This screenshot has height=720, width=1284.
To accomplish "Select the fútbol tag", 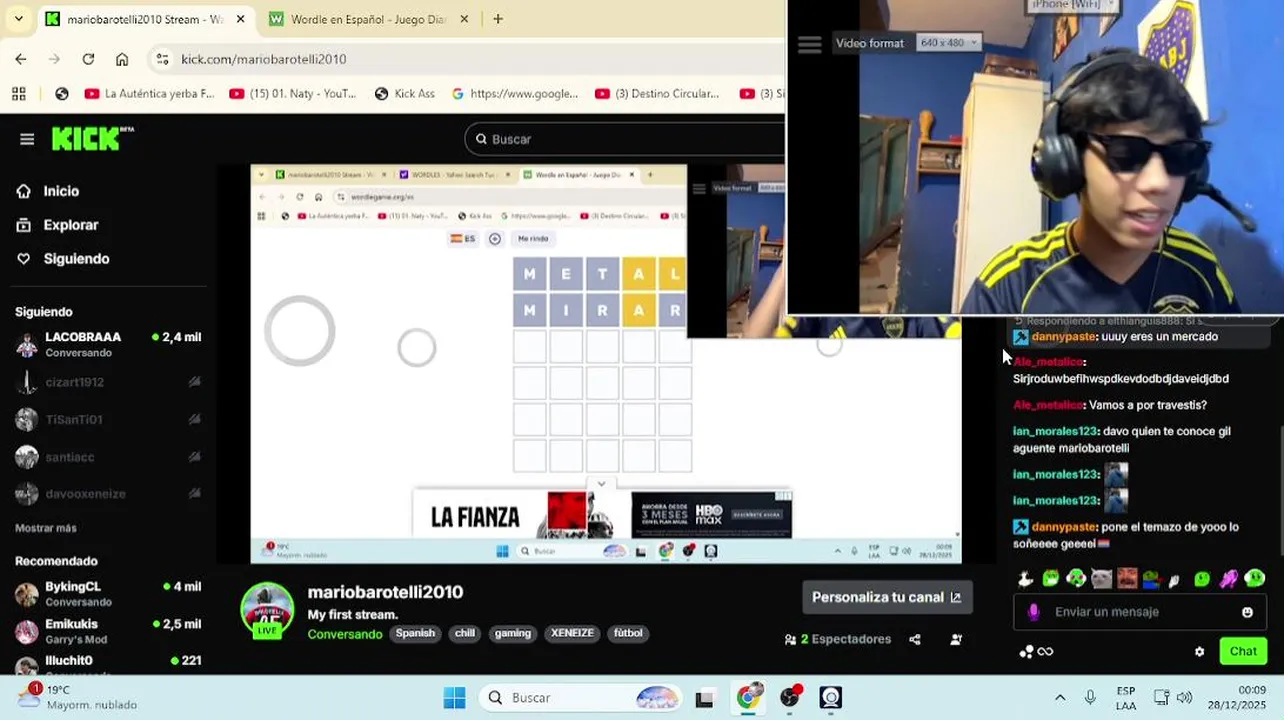I will click(x=628, y=633).
